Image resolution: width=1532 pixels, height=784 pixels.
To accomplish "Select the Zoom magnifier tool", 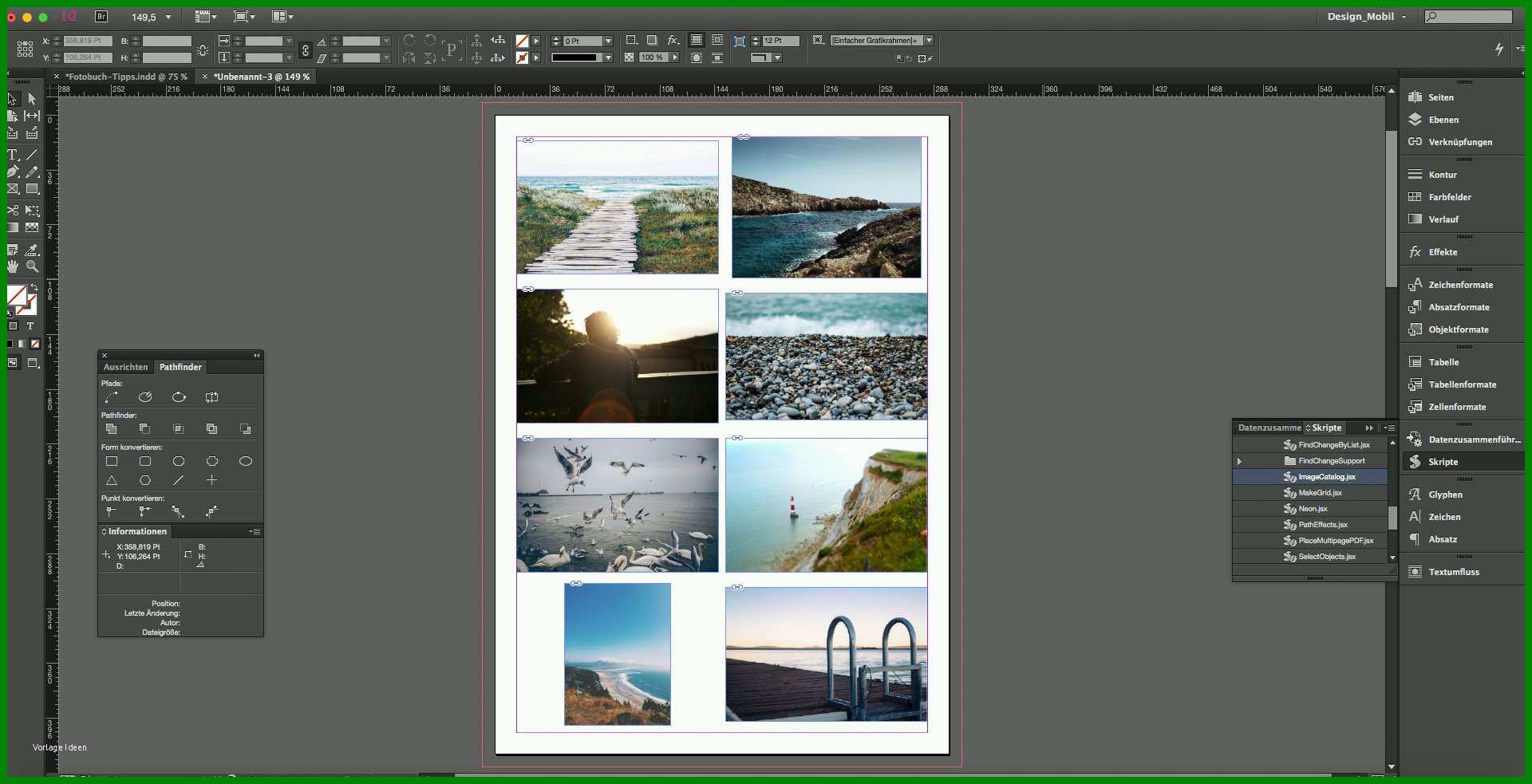I will 32,266.
